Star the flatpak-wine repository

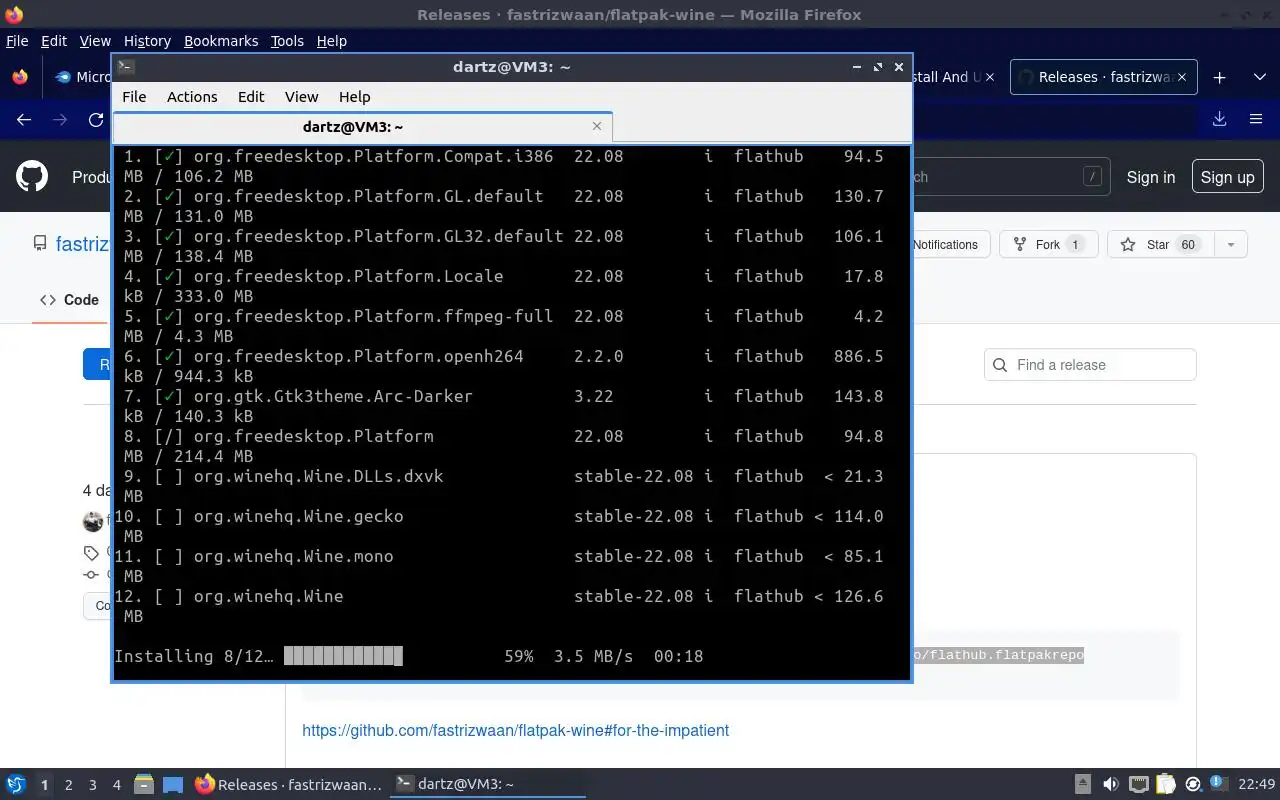(1160, 244)
